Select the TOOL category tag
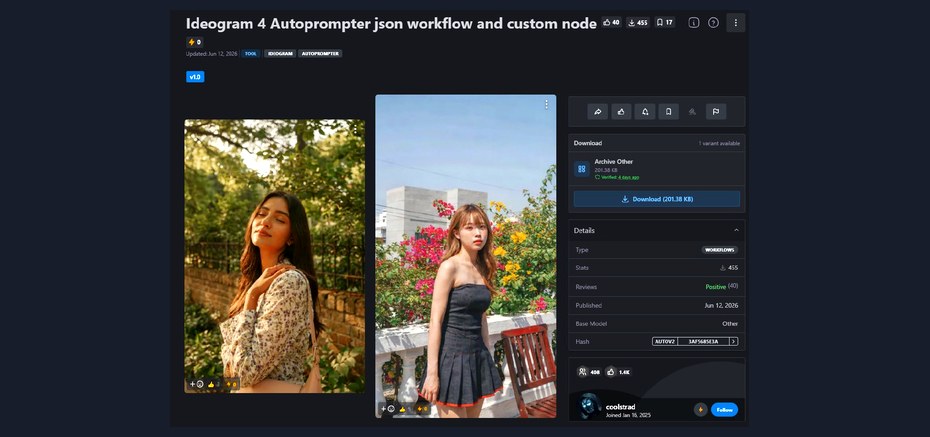The image size is (930, 437). pyautogui.click(x=251, y=53)
